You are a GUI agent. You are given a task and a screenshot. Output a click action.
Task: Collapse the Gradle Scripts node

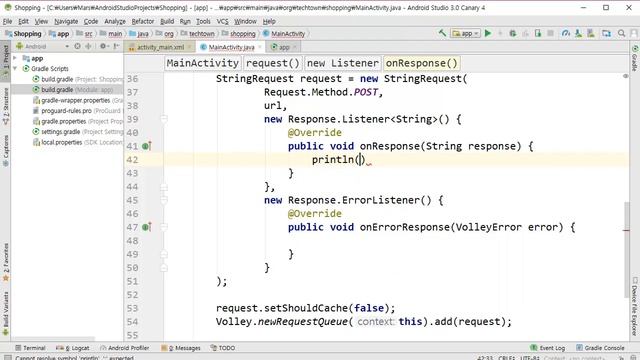[15, 69]
